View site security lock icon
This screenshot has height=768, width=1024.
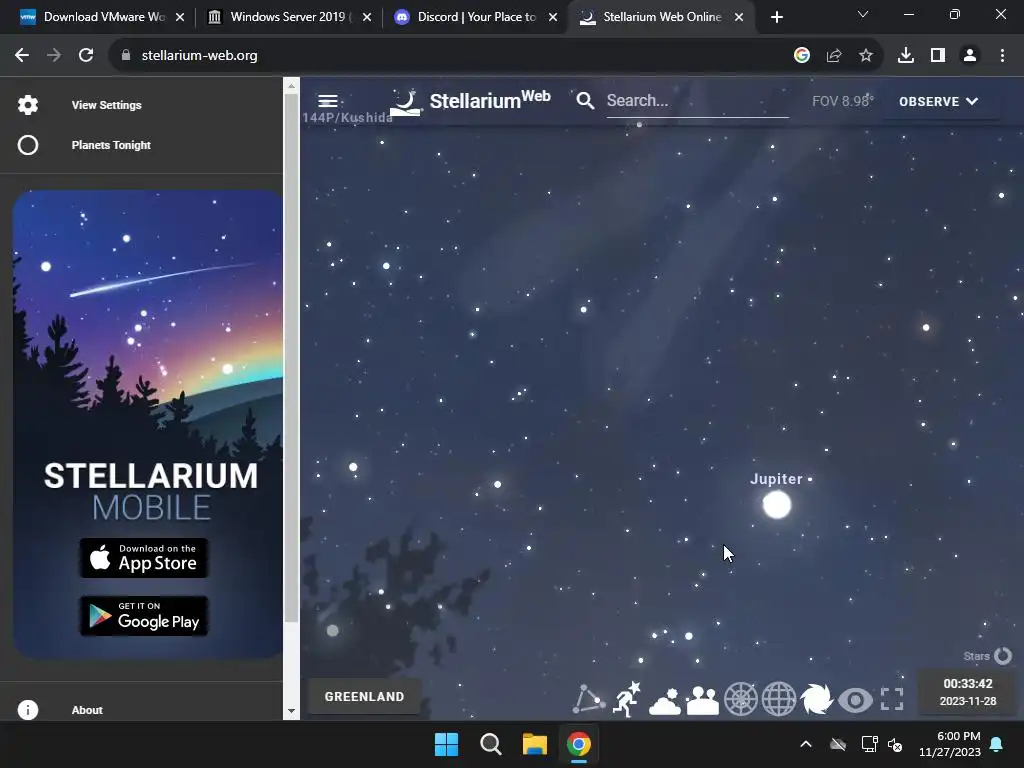126,56
